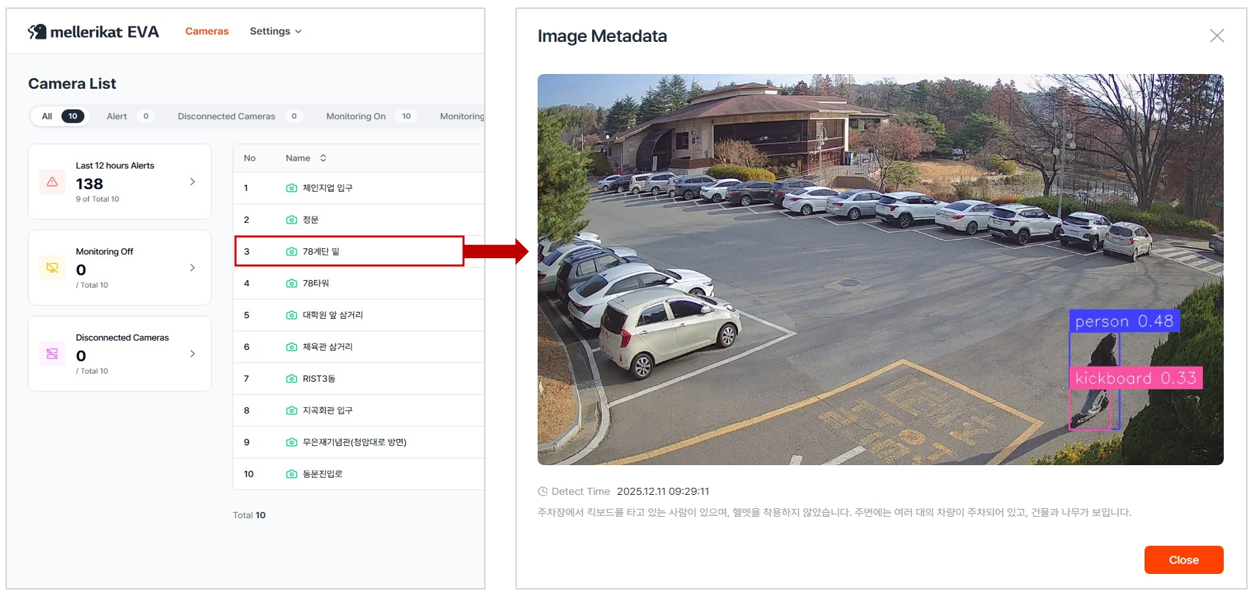Screen dimensions: 1253x597
Task: Expand the Monitoring Off card chevron
Action: (192, 268)
